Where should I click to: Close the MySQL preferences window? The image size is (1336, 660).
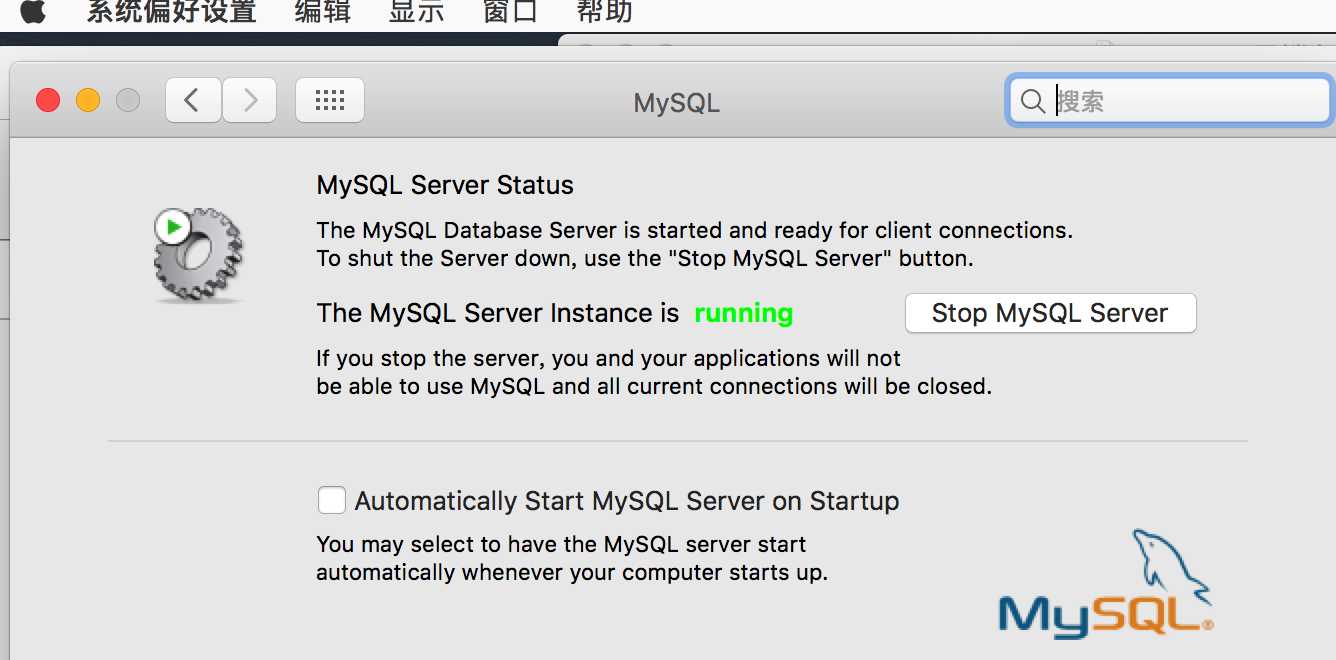pyautogui.click(x=48, y=100)
